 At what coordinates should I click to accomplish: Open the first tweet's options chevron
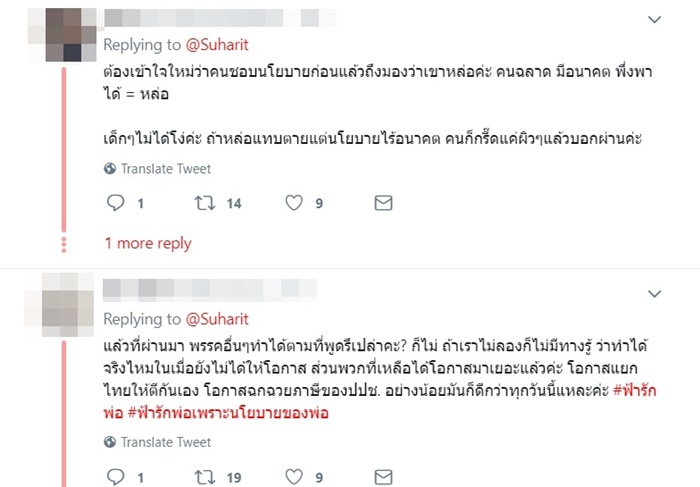[655, 19]
